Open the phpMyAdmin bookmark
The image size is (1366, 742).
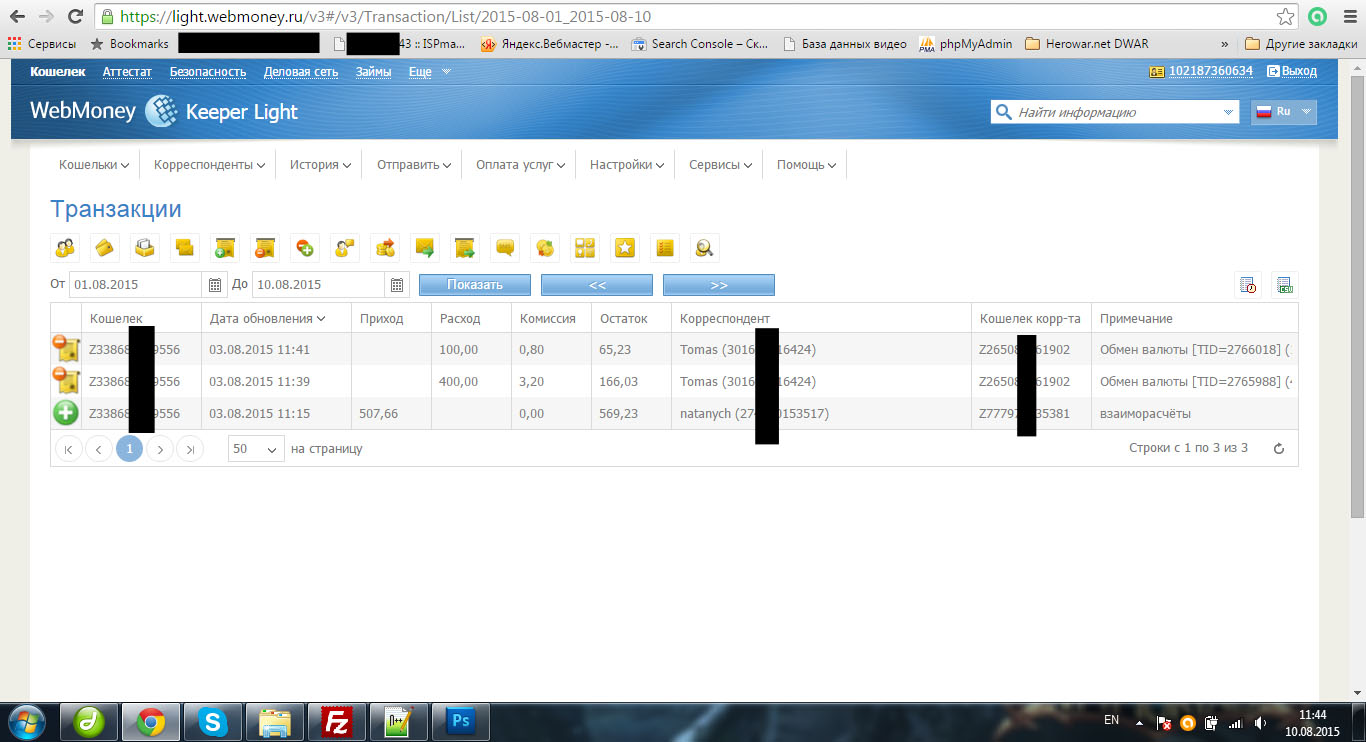click(966, 44)
